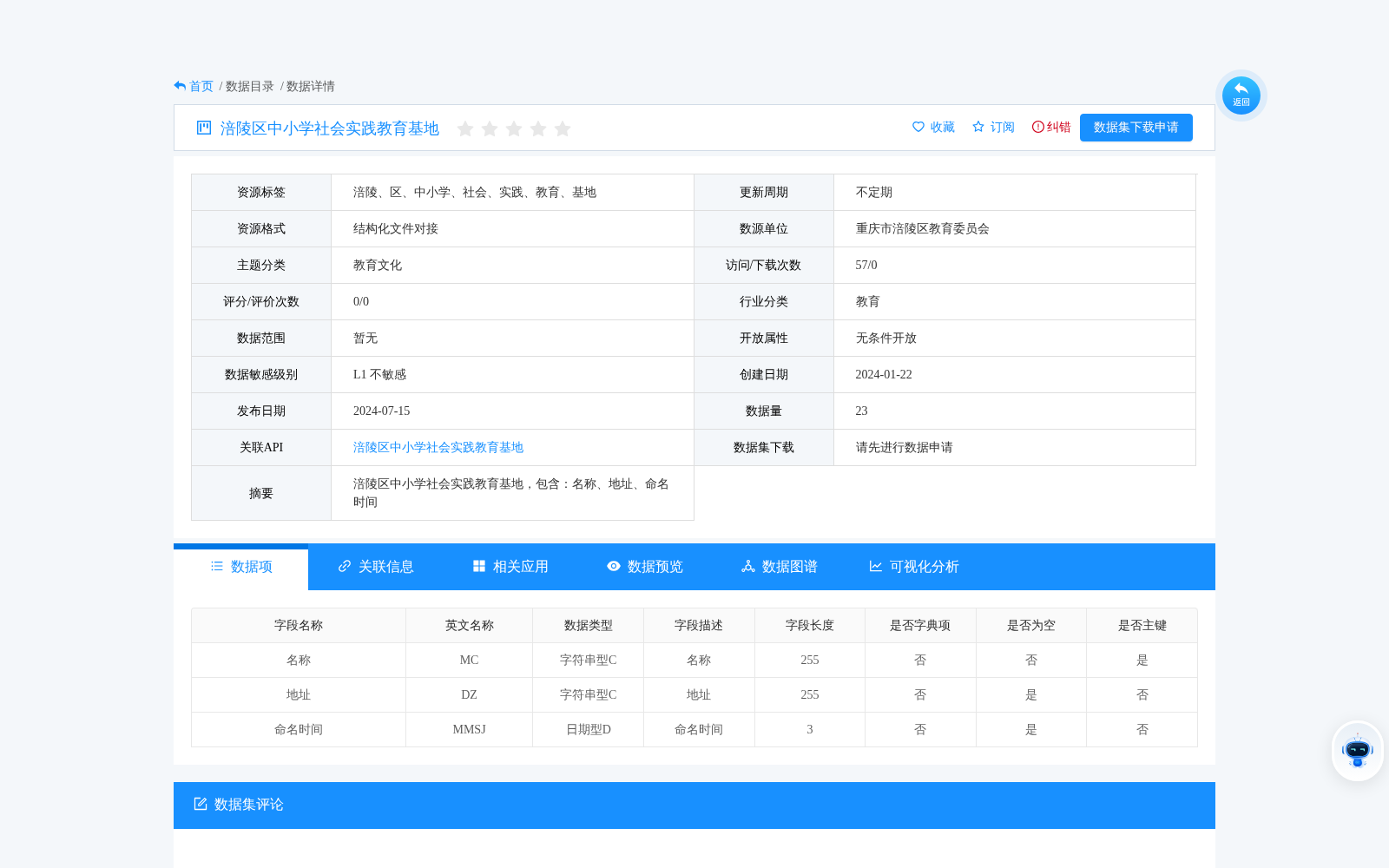Click the L1 不敏感 value

pyautogui.click(x=379, y=374)
